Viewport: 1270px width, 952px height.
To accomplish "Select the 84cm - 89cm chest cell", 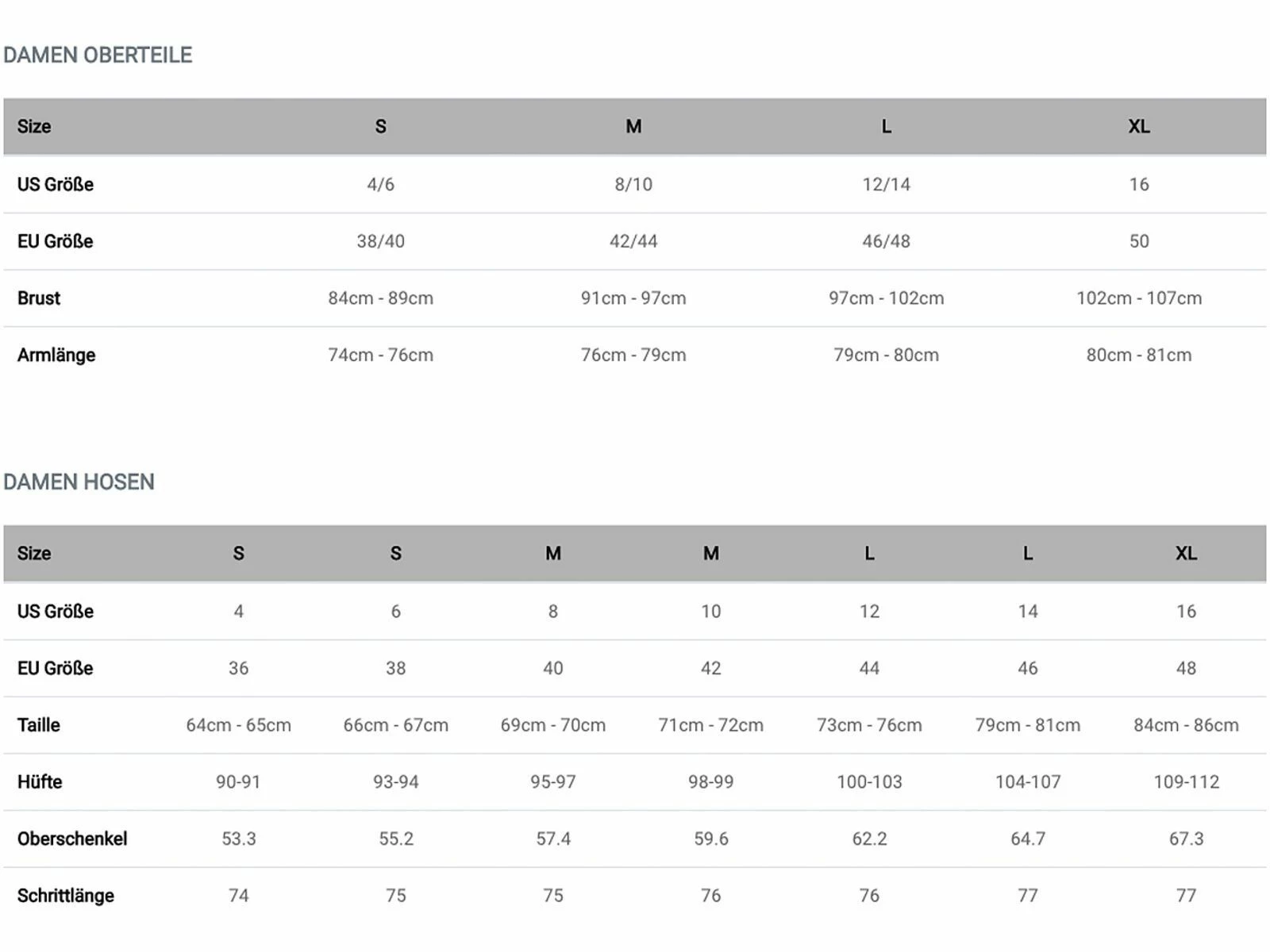I will click(x=380, y=298).
